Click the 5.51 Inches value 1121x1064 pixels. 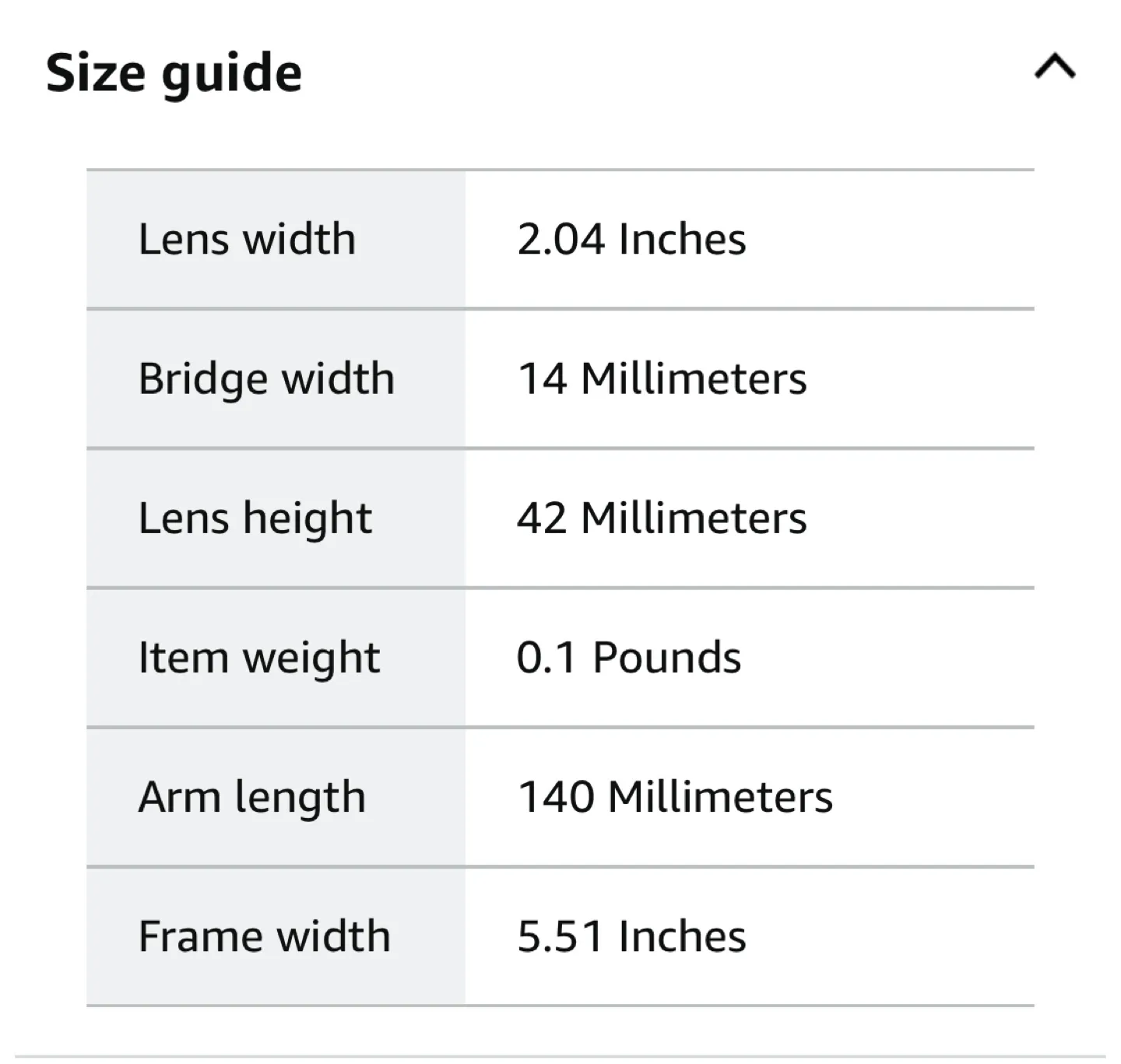click(x=631, y=934)
